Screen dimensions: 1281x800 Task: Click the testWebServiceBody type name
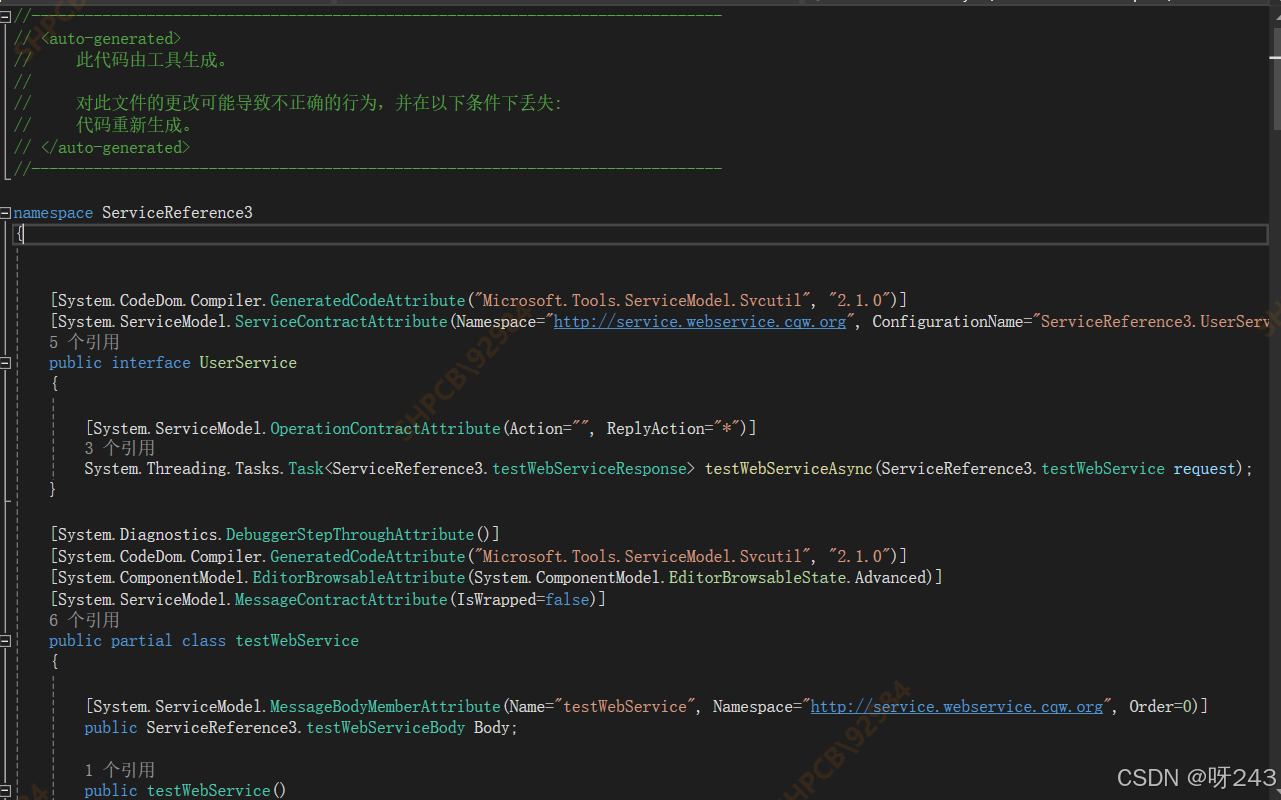pyautogui.click(x=385, y=727)
